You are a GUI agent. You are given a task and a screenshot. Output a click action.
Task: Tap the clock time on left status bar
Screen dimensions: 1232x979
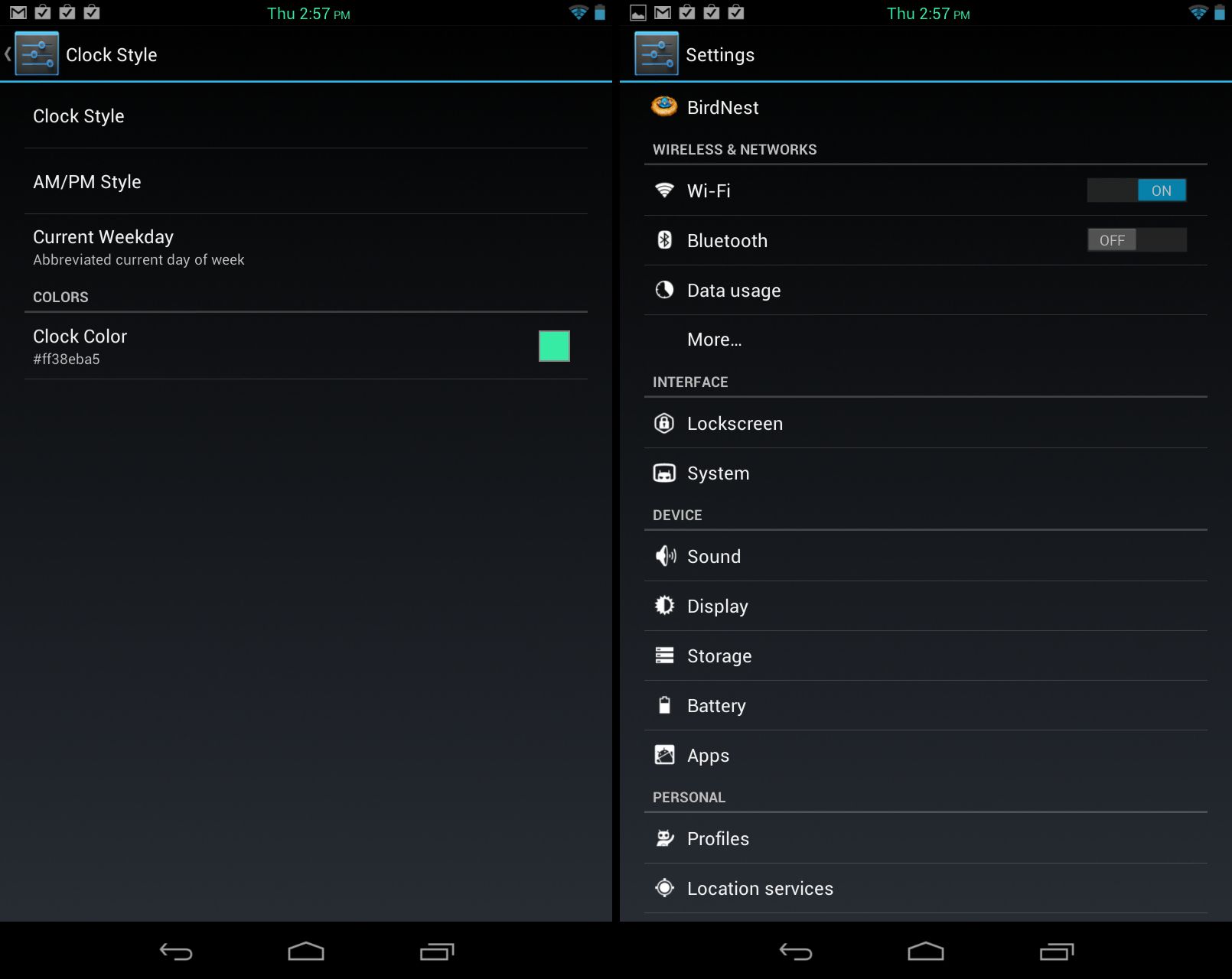tap(308, 13)
